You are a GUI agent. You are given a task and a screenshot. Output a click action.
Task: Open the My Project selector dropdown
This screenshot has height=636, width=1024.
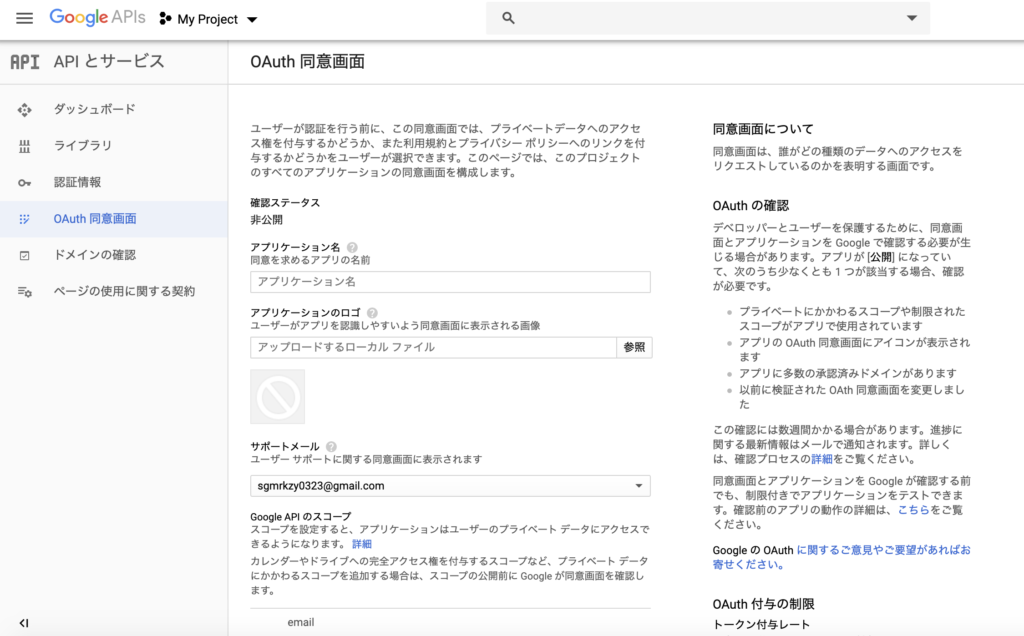coord(209,19)
